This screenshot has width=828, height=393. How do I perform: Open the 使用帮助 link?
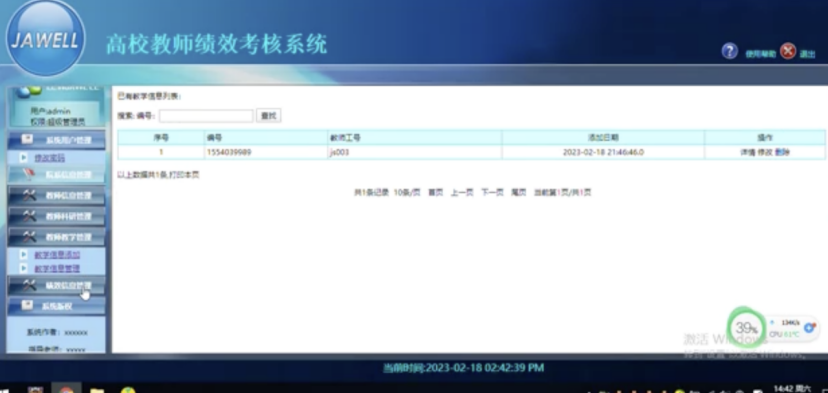click(760, 54)
